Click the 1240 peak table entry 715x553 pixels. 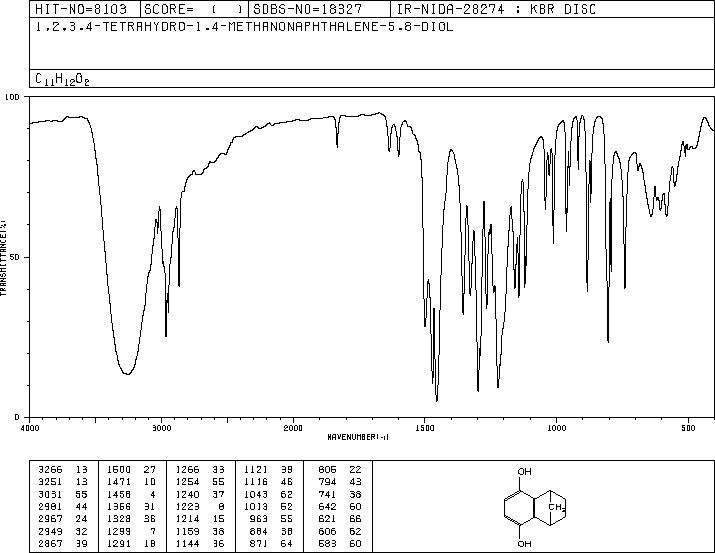[200, 494]
